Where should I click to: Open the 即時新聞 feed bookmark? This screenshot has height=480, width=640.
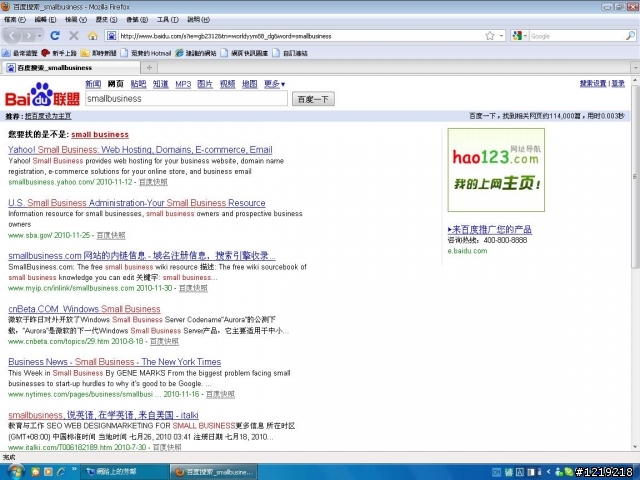(x=99, y=53)
